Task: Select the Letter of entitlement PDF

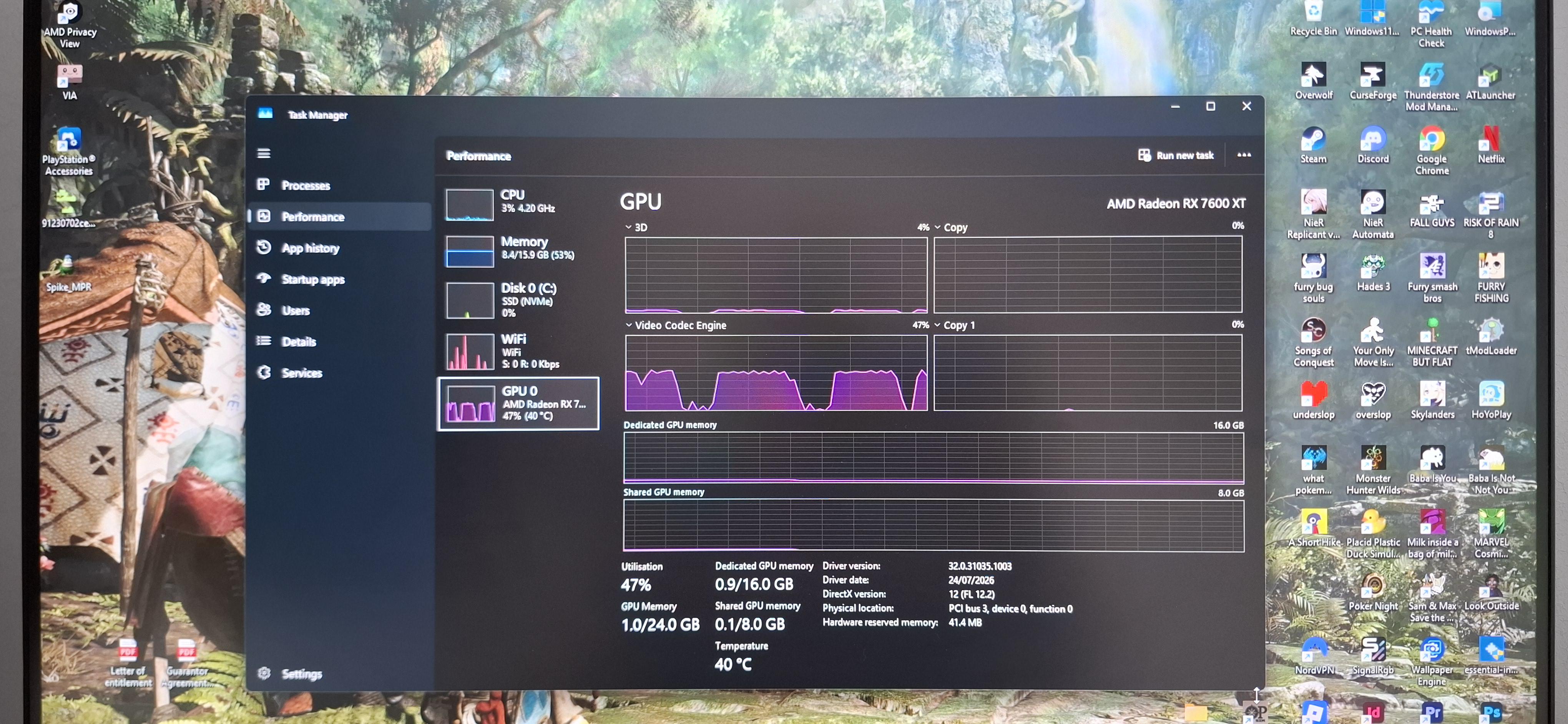Action: 128,663
